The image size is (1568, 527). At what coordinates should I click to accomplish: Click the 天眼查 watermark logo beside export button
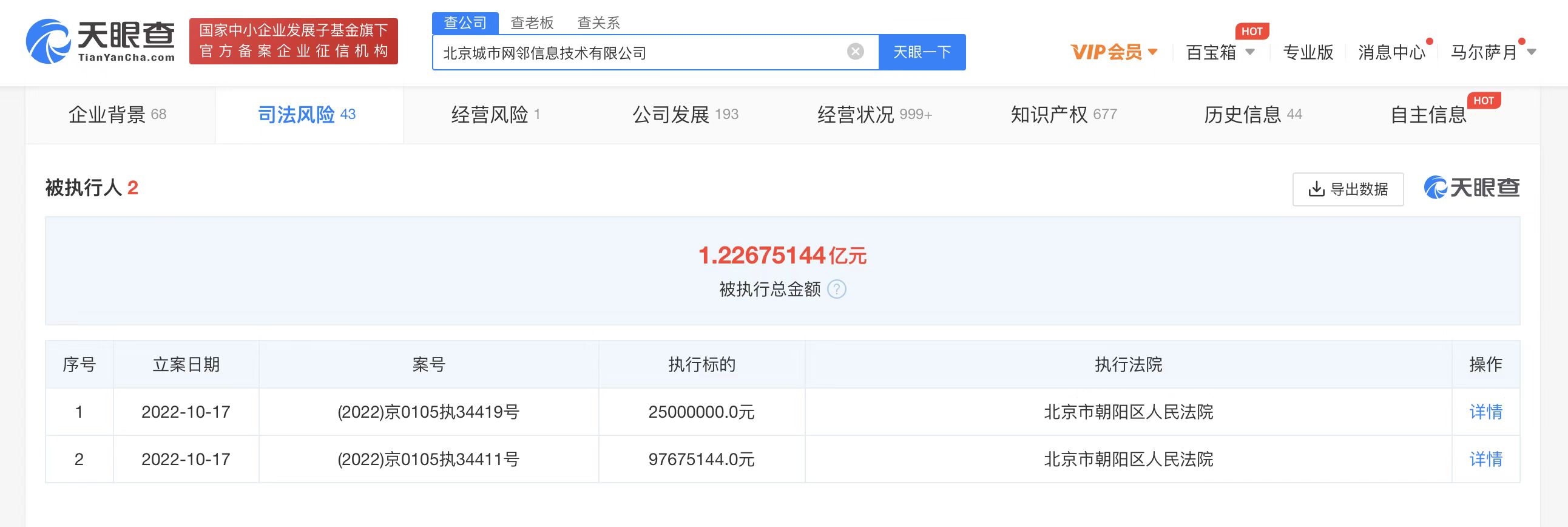1472,188
